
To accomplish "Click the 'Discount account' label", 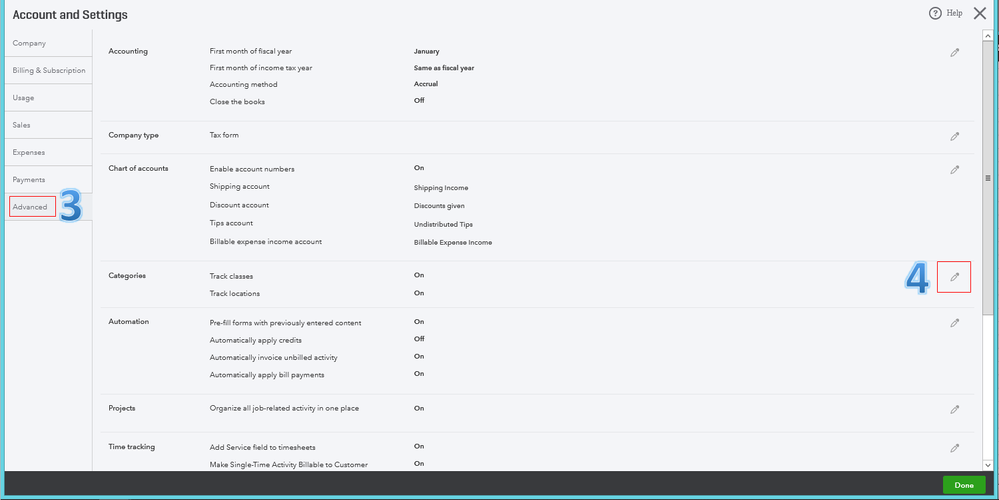I will click(239, 205).
